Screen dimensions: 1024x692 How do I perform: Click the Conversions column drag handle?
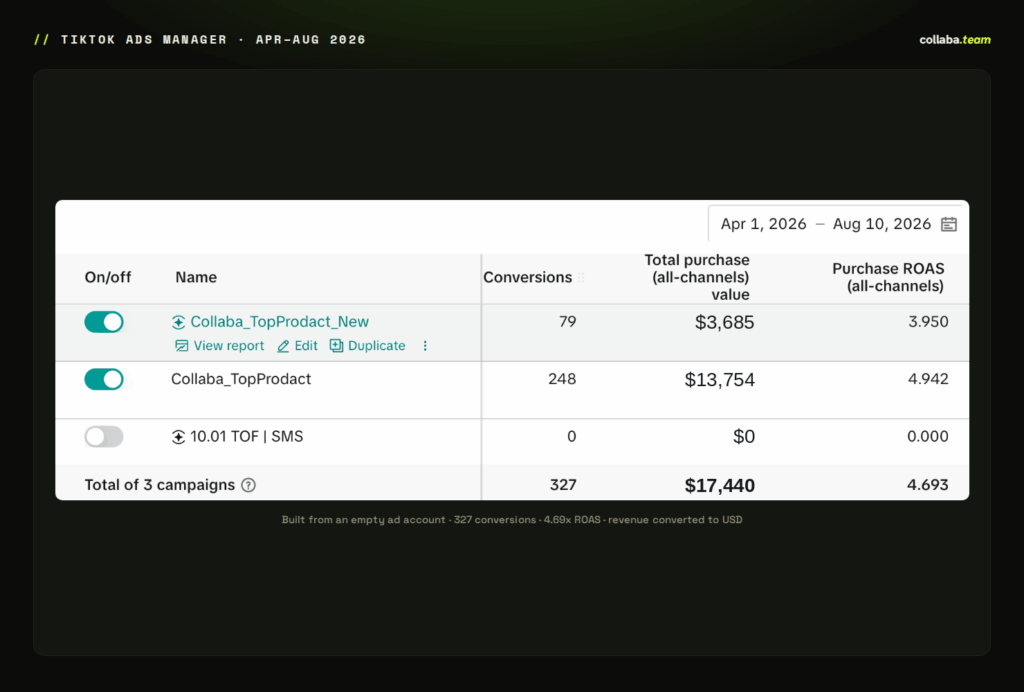581,277
